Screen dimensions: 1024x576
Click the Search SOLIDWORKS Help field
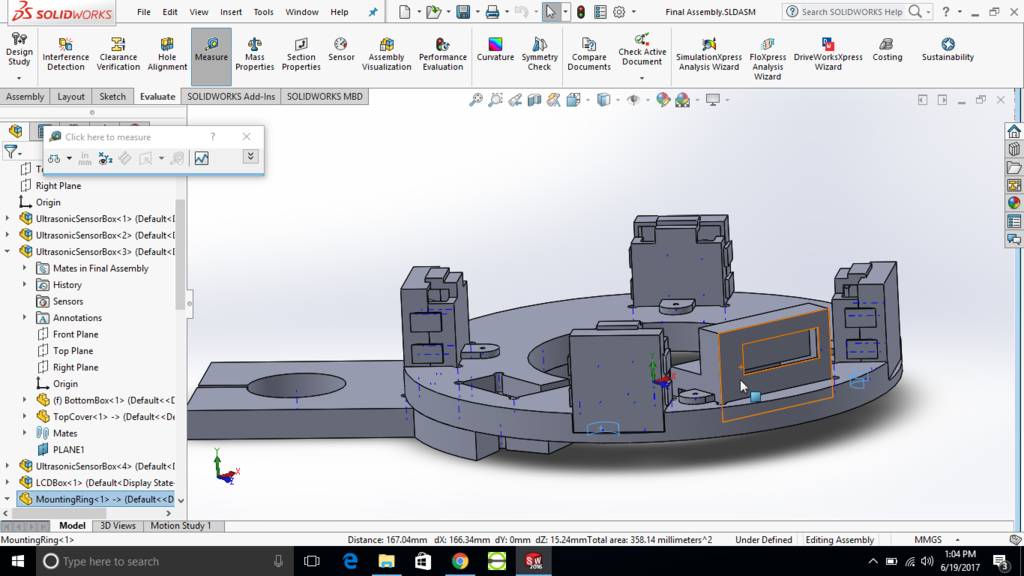[851, 12]
